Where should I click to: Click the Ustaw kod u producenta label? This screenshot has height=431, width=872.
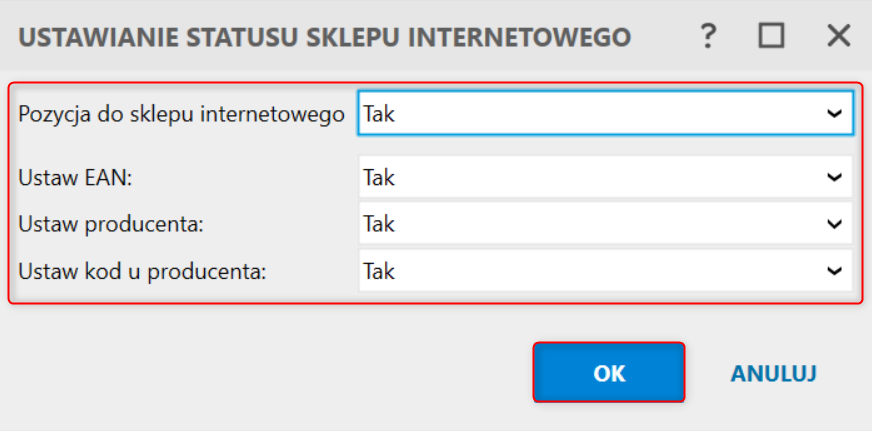click(143, 272)
